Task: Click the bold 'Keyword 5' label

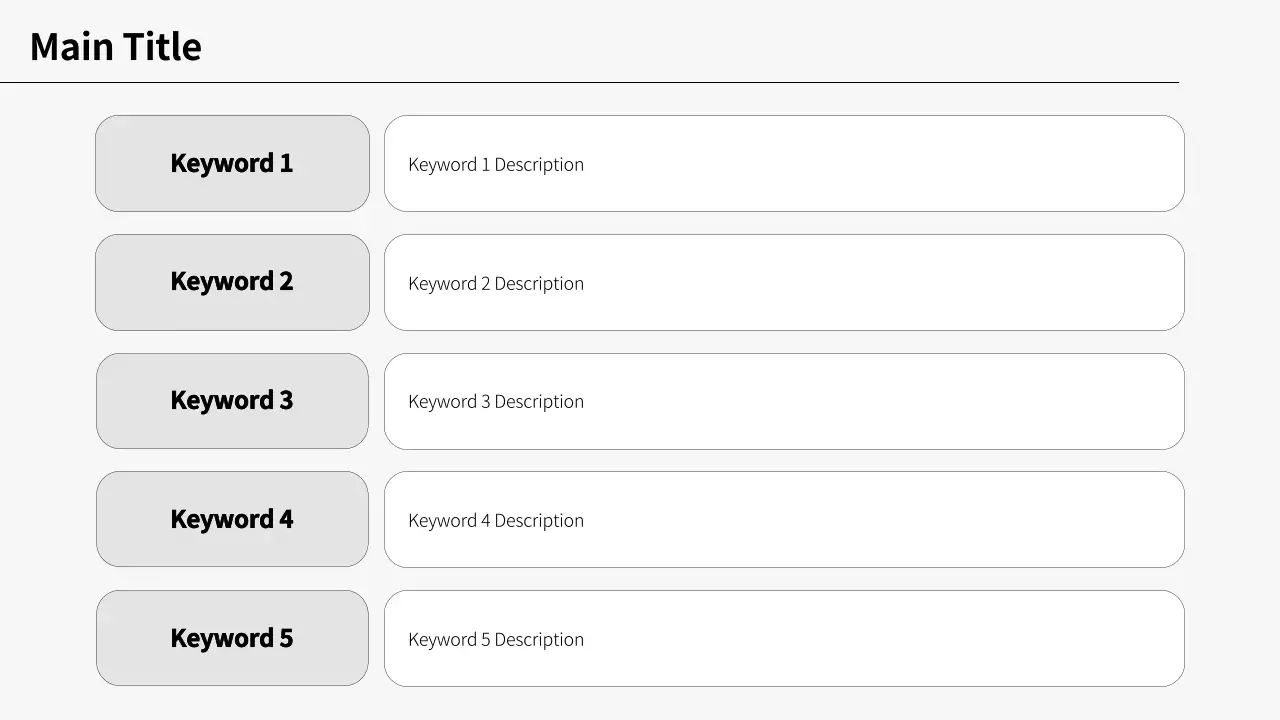Action: click(232, 638)
